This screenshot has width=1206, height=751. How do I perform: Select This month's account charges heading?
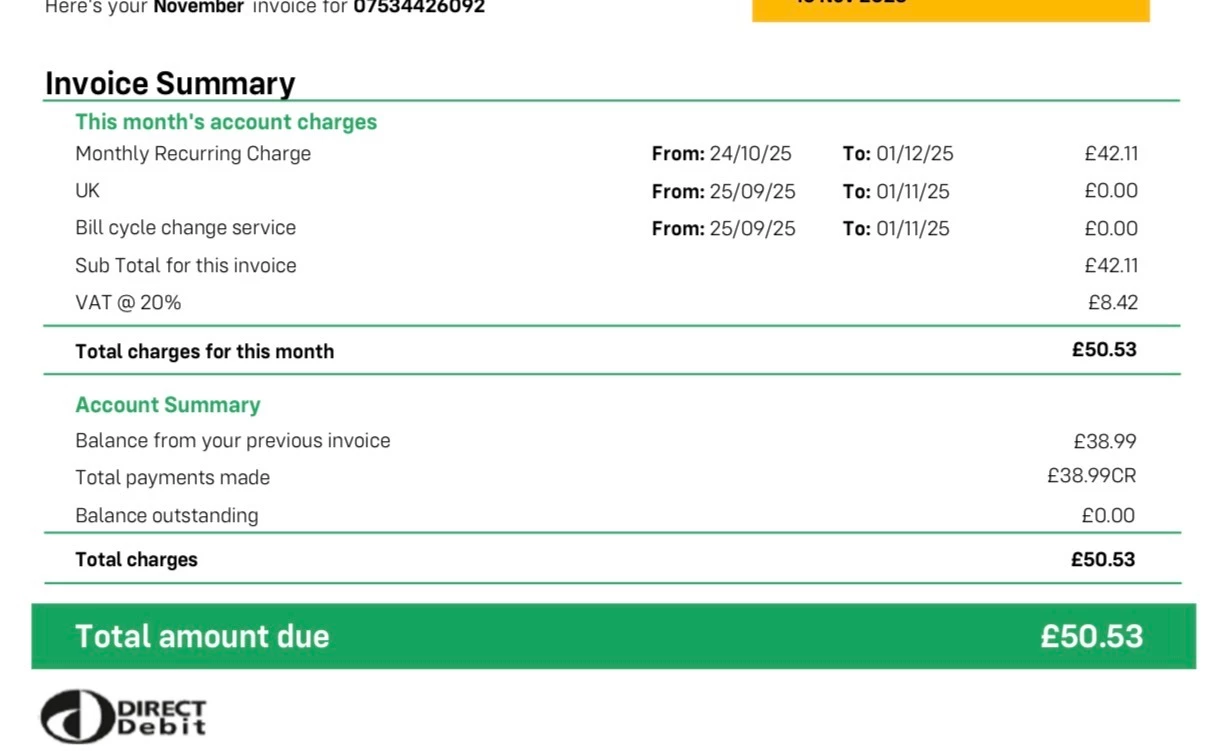(226, 122)
